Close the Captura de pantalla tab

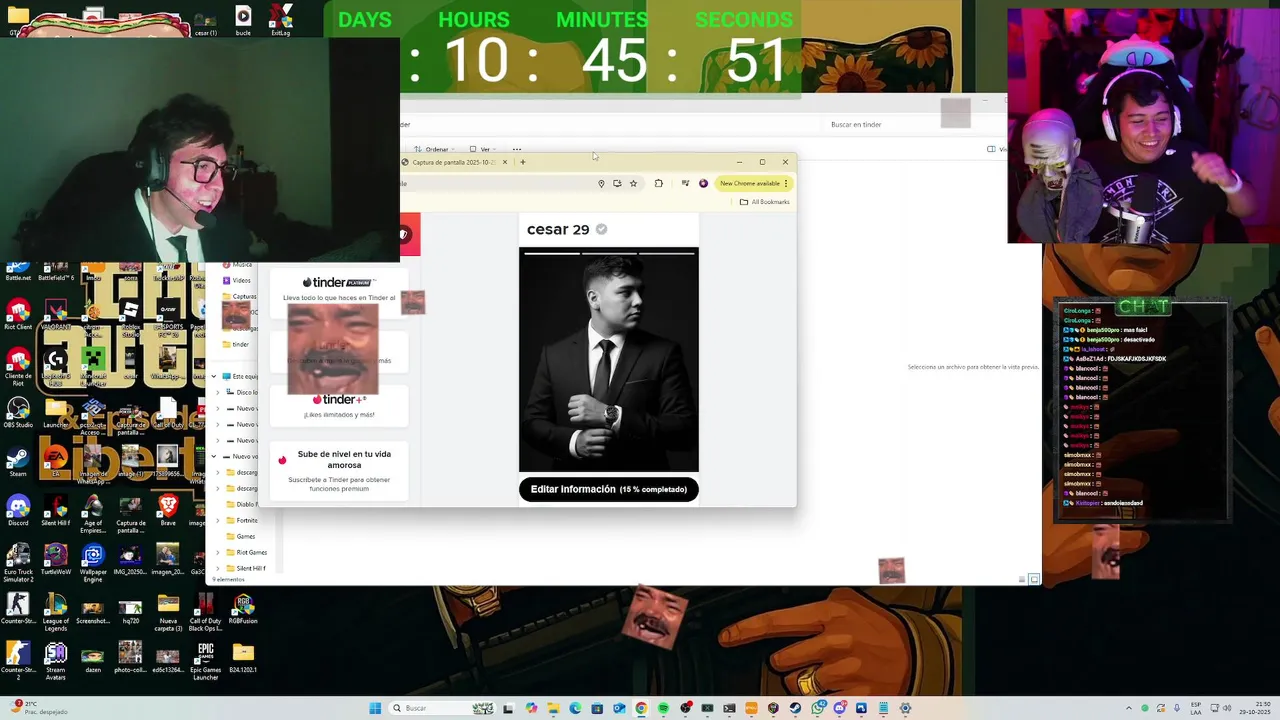[505, 162]
